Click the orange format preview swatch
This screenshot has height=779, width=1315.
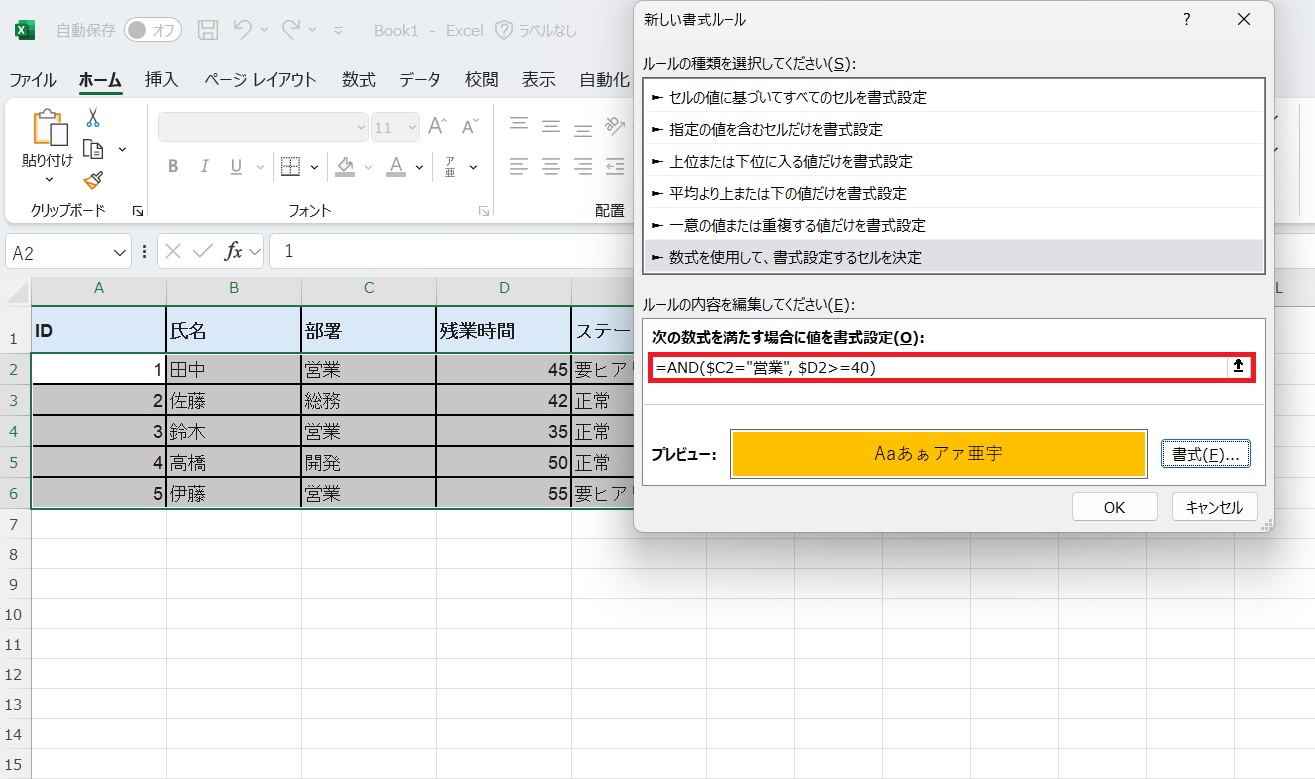940,453
